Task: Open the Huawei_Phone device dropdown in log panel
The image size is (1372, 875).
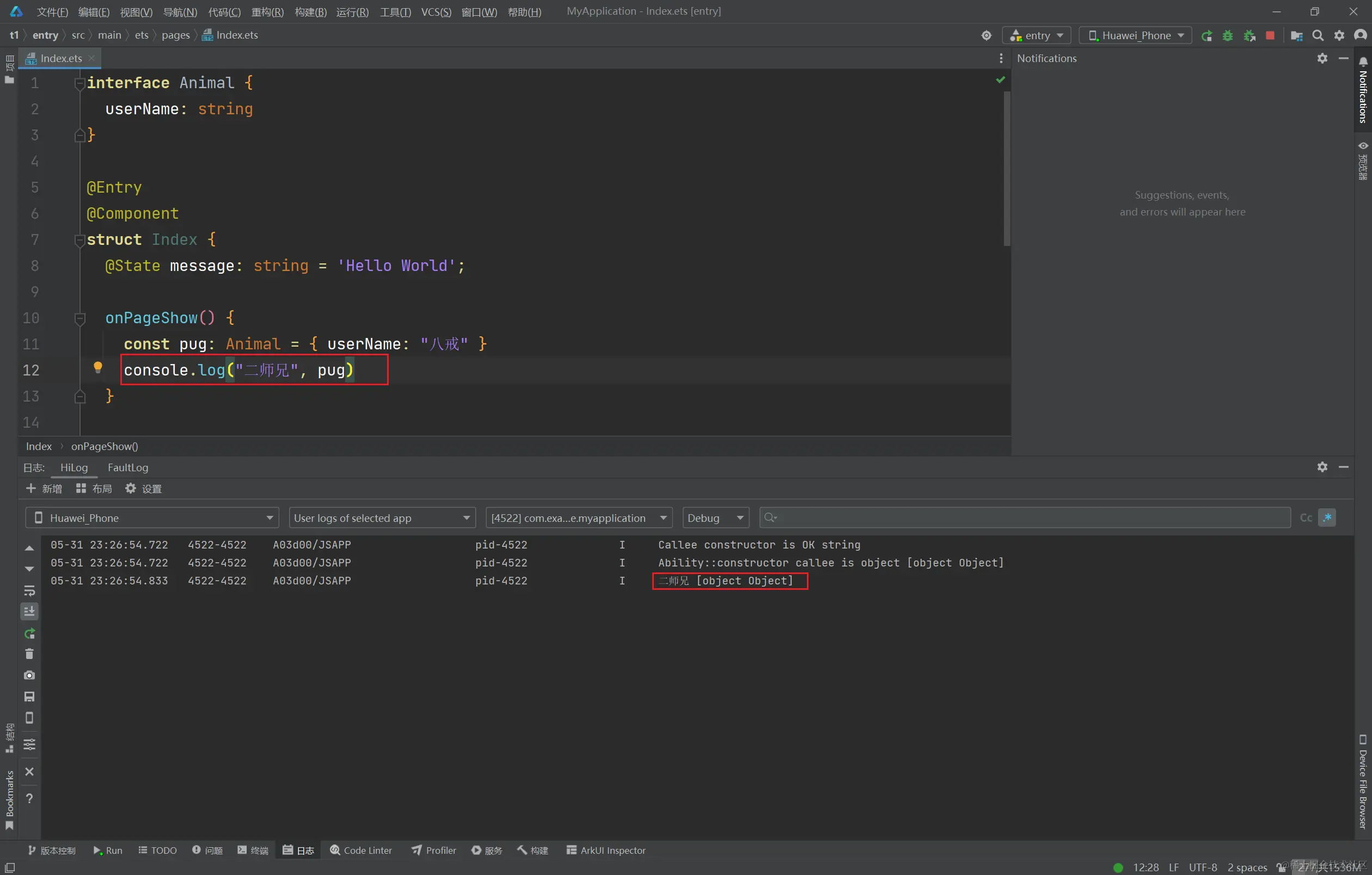Action: point(152,517)
